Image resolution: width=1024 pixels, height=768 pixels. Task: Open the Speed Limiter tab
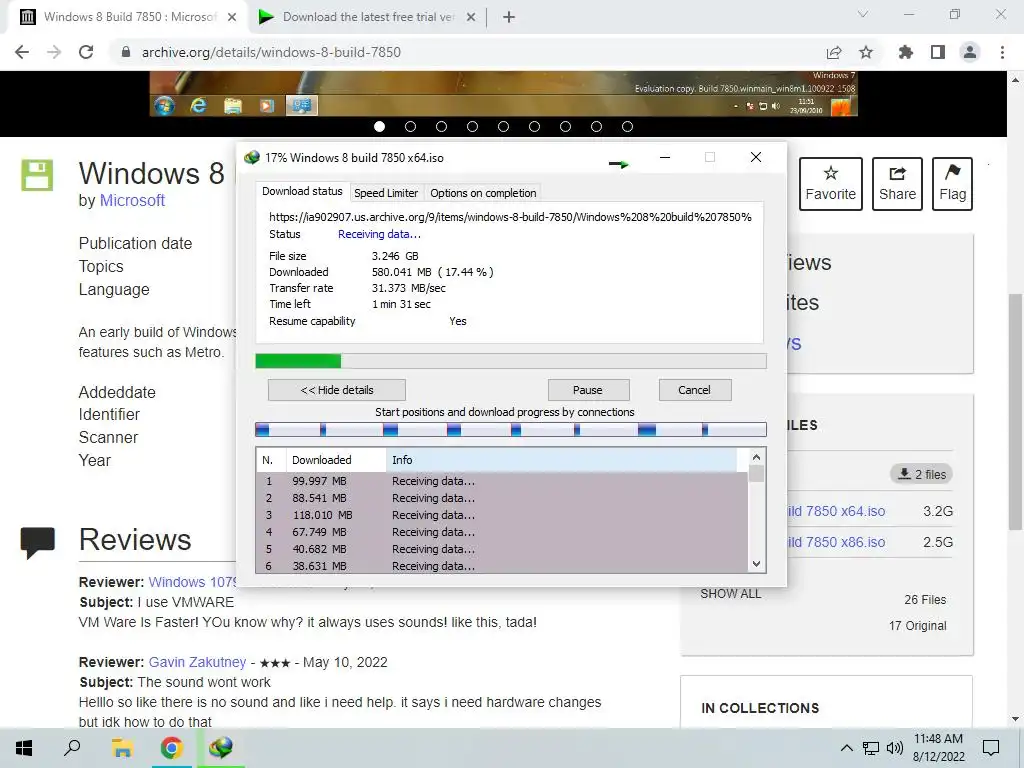pos(386,193)
